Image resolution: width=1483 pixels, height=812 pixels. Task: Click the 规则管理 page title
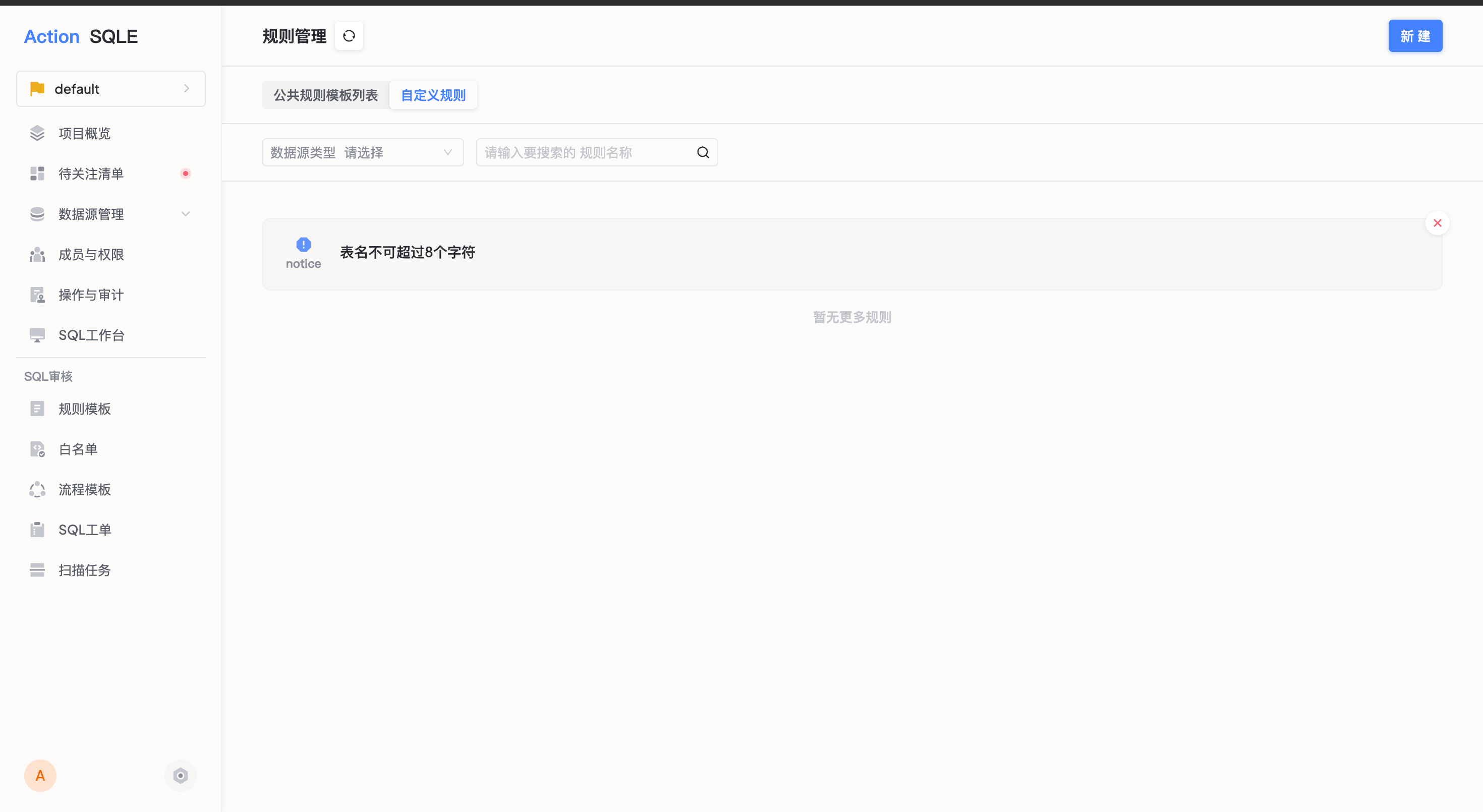(294, 36)
